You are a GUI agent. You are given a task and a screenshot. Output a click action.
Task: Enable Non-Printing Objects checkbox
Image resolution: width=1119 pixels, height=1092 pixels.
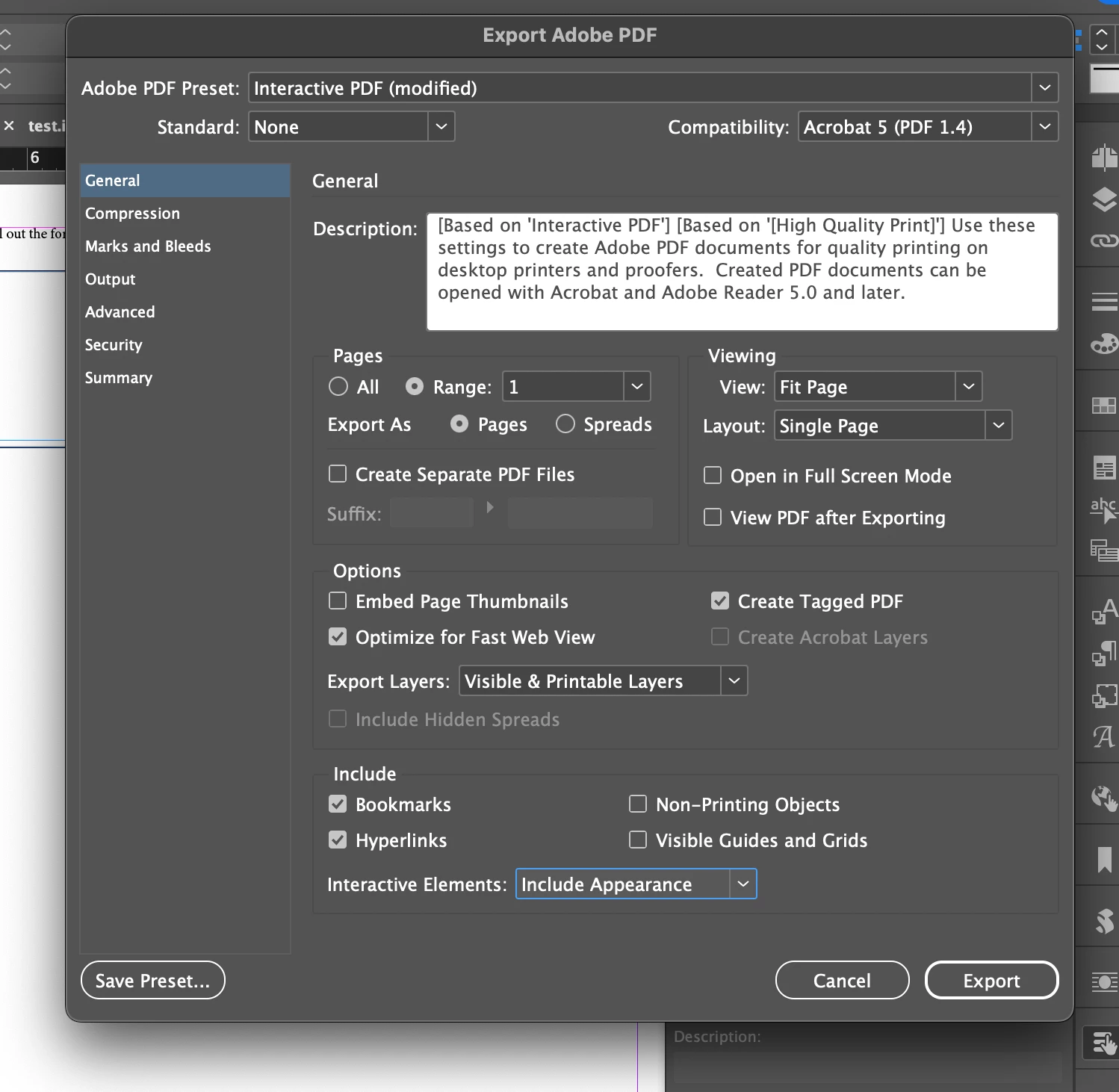click(638, 804)
